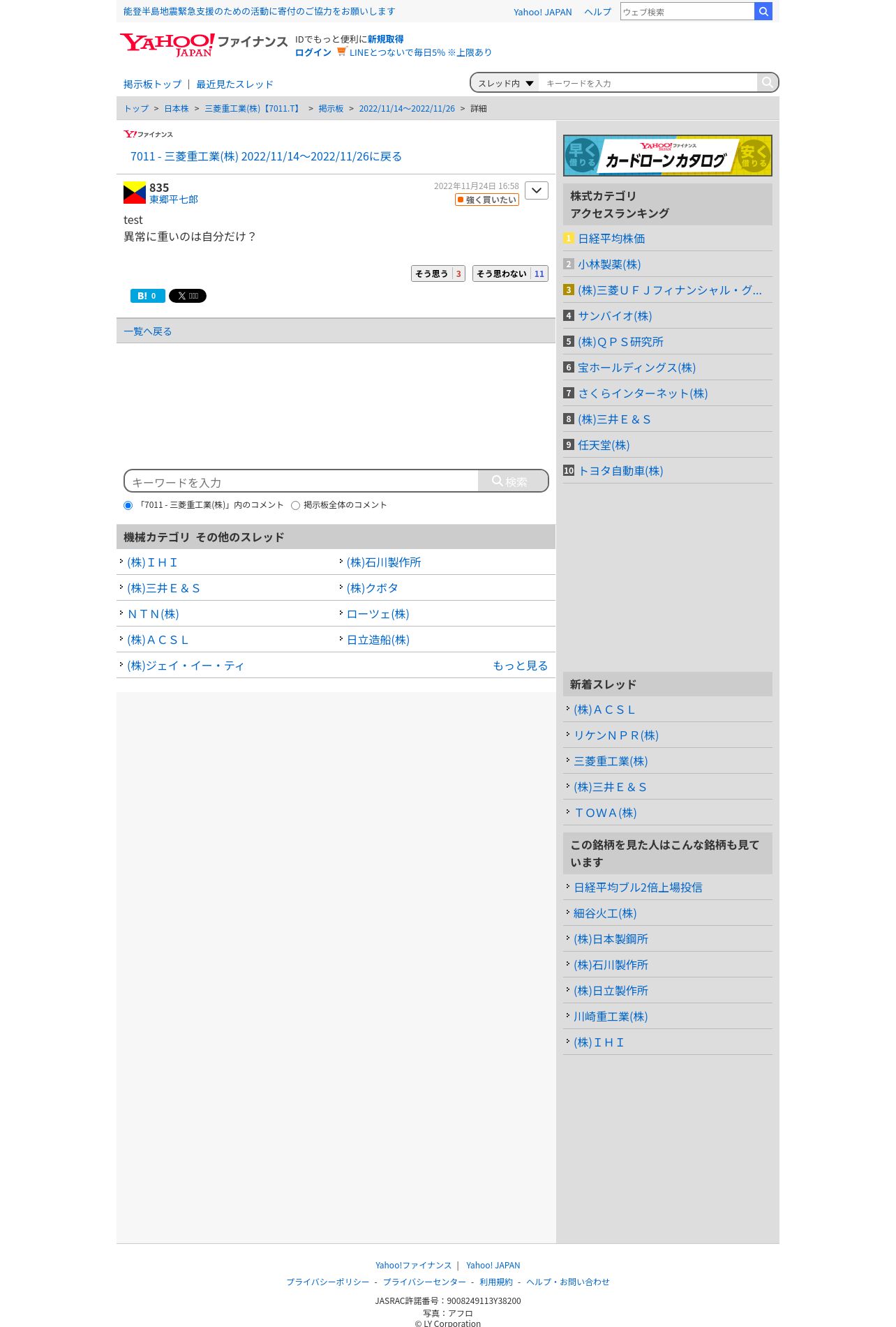Open the カードローンカタログ banner
This screenshot has width=896, height=1327.
[667, 156]
